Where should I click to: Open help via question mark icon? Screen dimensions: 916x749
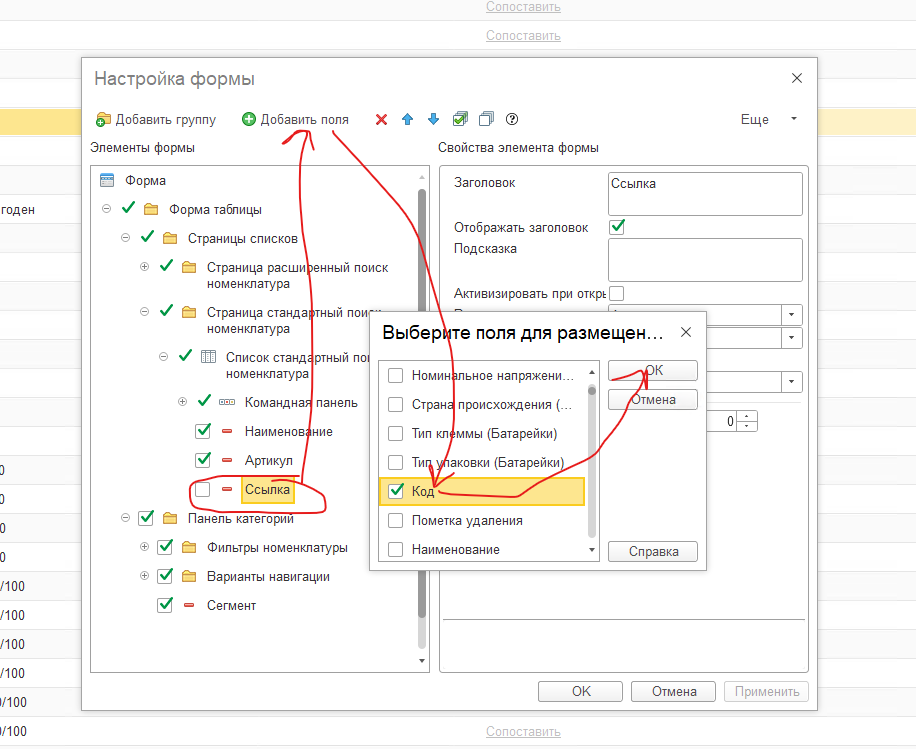coord(512,120)
